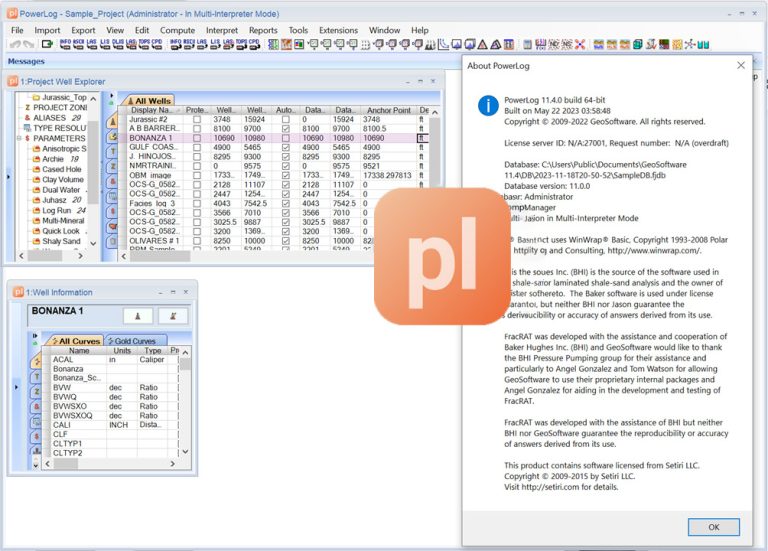Select the All Curves tab
Image resolution: width=768 pixels, height=551 pixels.
[74, 341]
